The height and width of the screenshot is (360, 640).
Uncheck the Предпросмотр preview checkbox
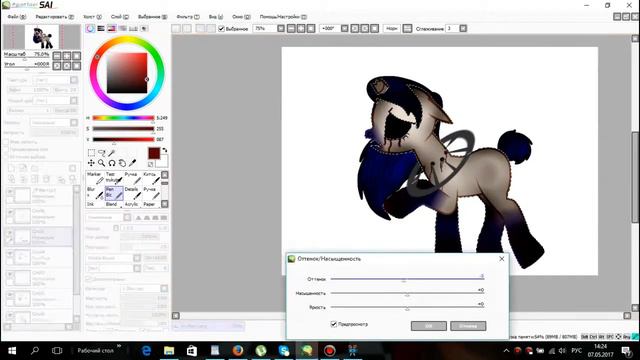pos(333,324)
